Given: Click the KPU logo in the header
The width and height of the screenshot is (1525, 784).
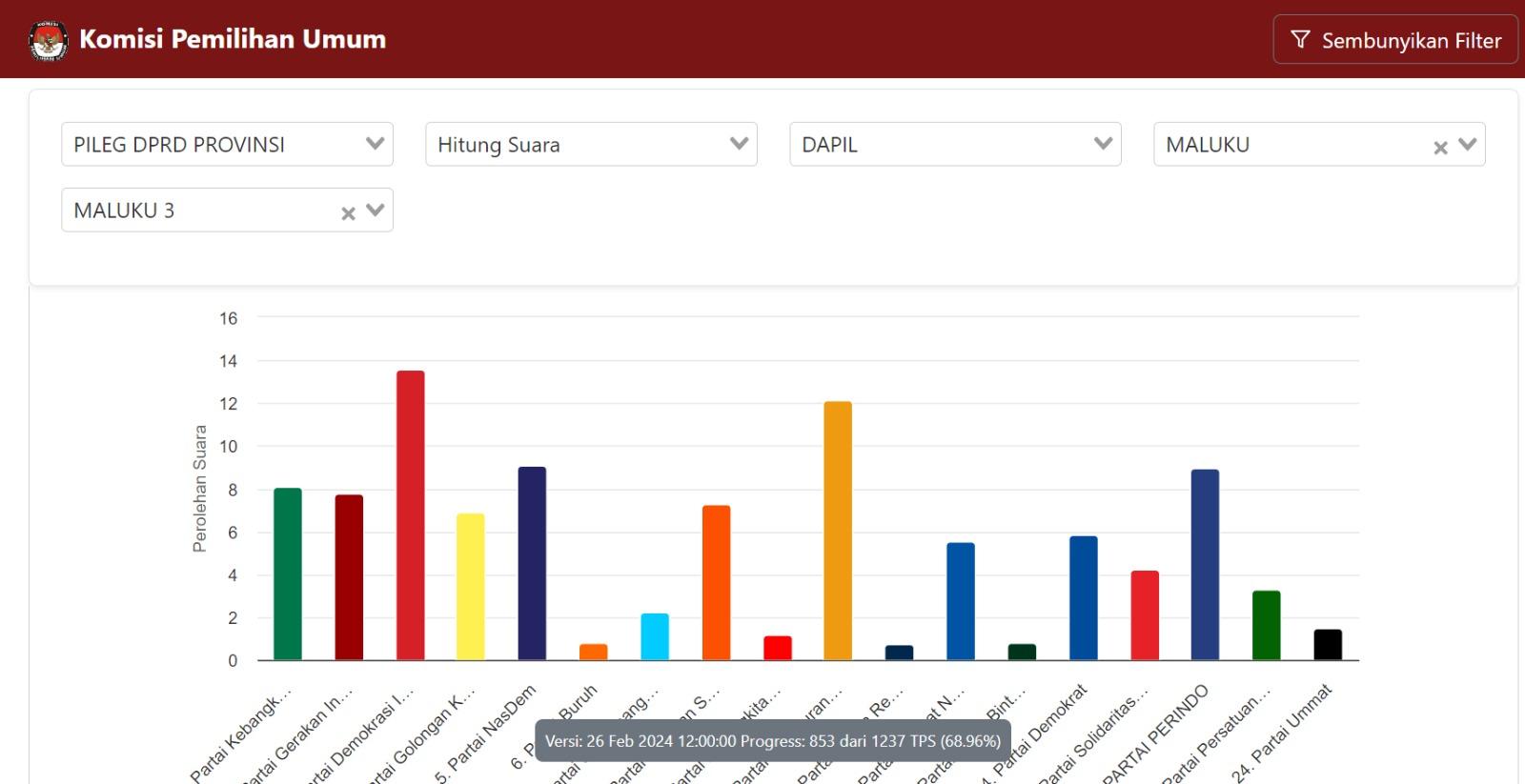Looking at the screenshot, I should pyautogui.click(x=48, y=40).
